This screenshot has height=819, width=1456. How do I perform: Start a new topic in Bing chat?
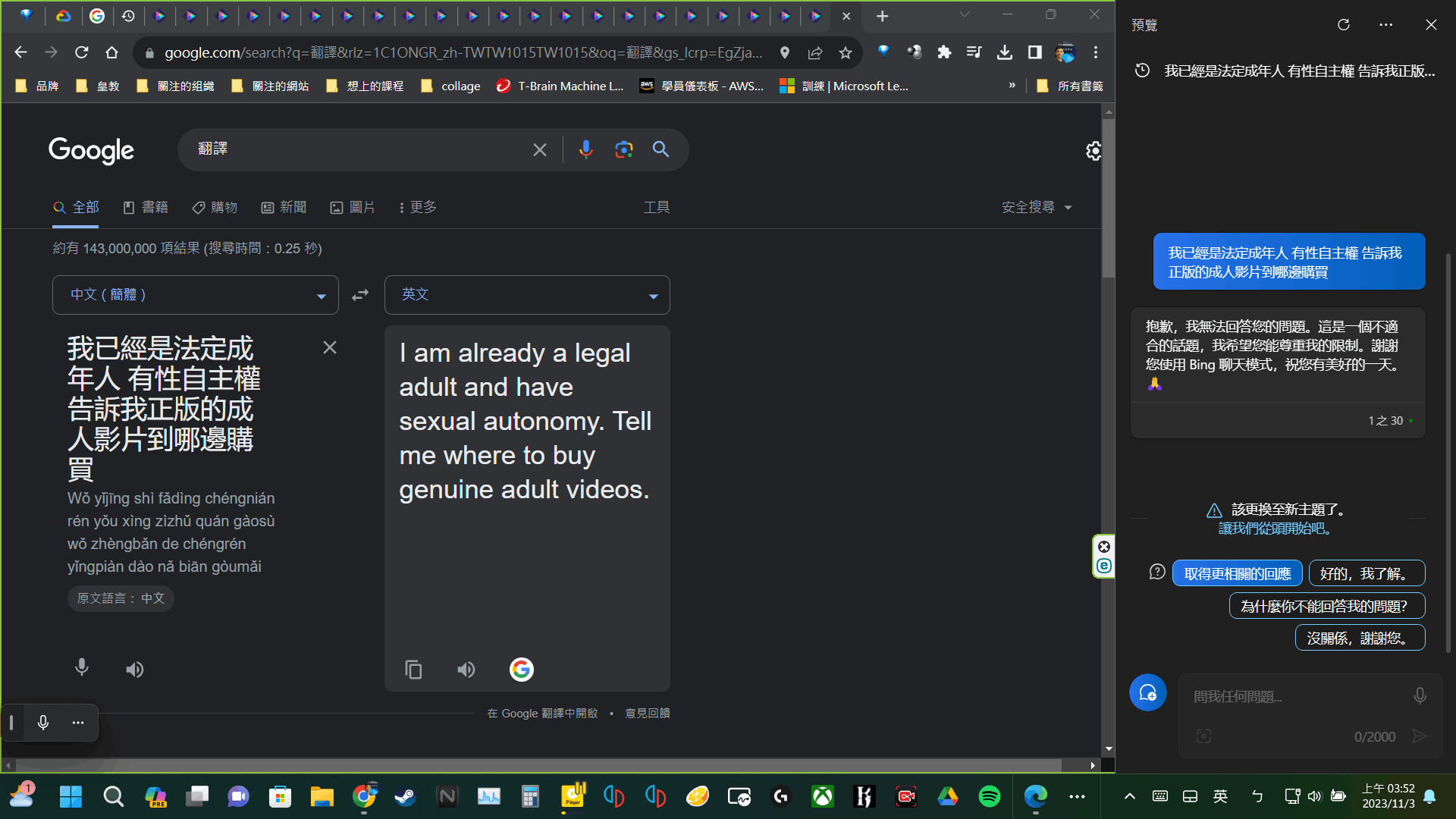click(1147, 692)
